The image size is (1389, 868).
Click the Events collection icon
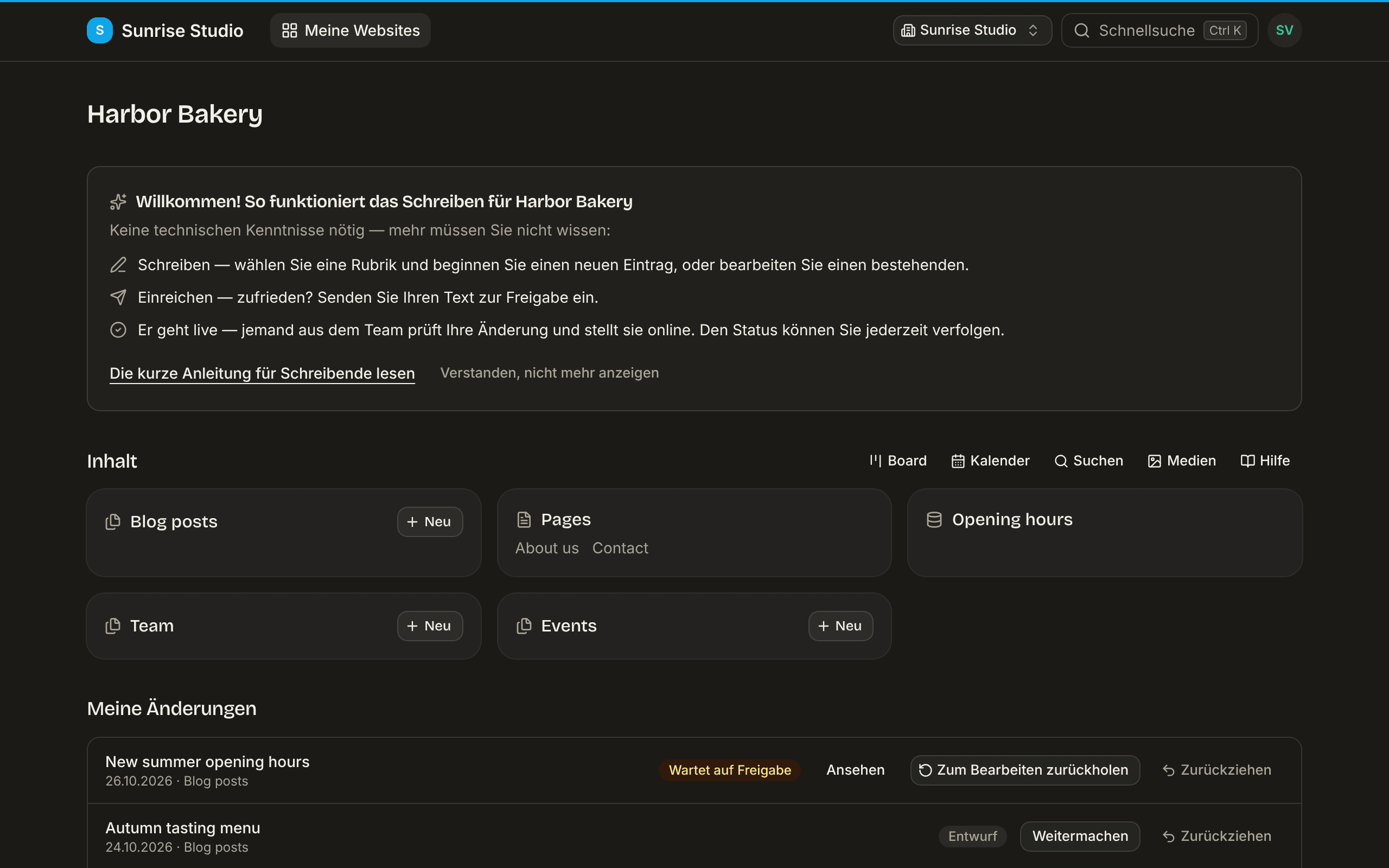(x=524, y=626)
